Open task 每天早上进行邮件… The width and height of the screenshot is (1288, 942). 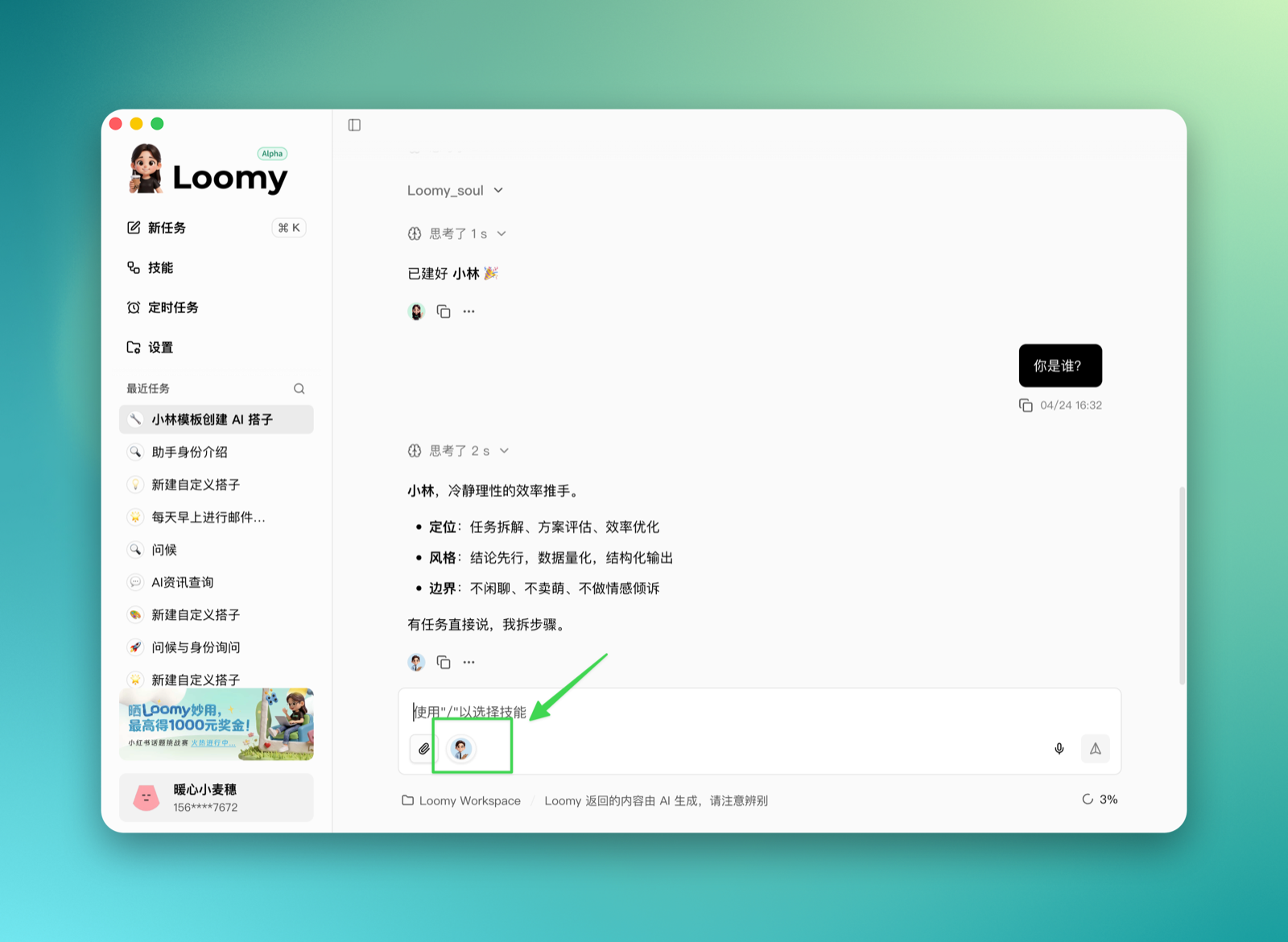coord(216,517)
